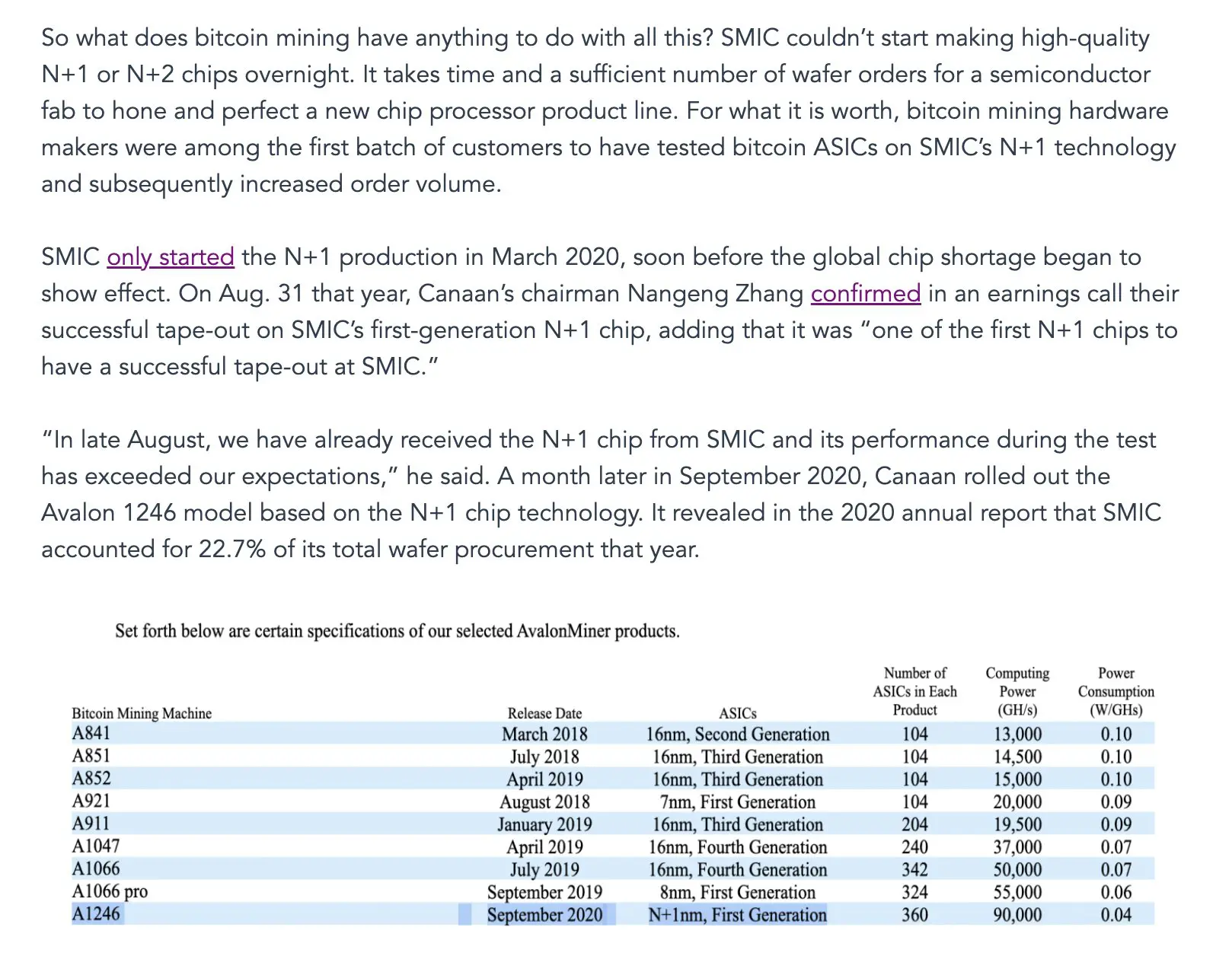1232x953 pixels.
Task: Open the "only started" hyperlink
Action: coord(171,257)
